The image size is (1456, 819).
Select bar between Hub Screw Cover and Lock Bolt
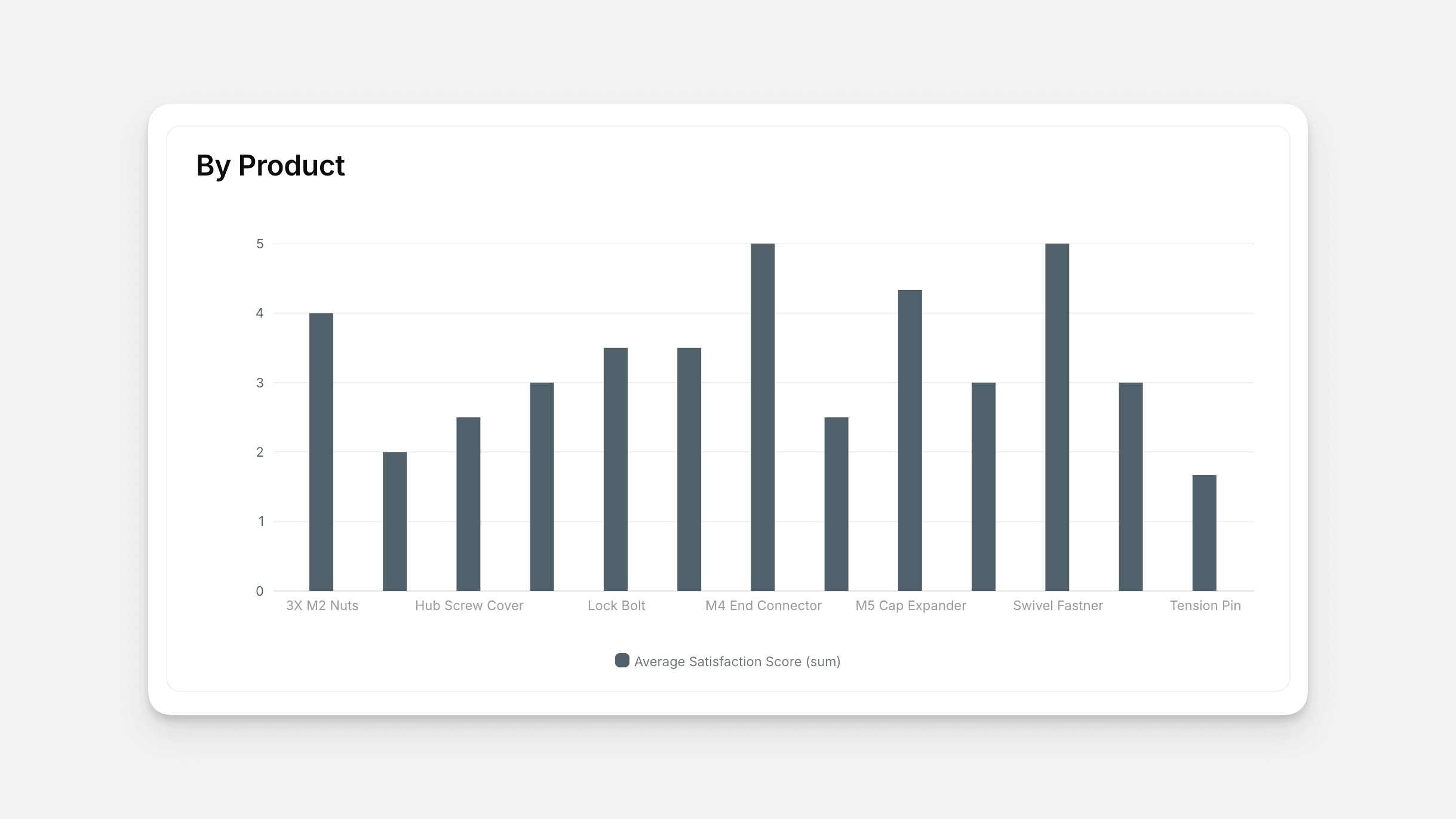(542, 487)
